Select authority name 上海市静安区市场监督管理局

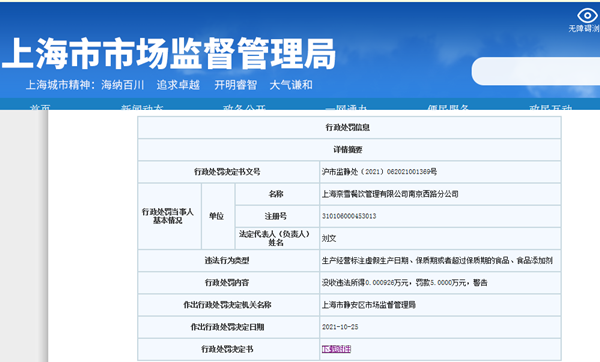[x=368, y=305]
